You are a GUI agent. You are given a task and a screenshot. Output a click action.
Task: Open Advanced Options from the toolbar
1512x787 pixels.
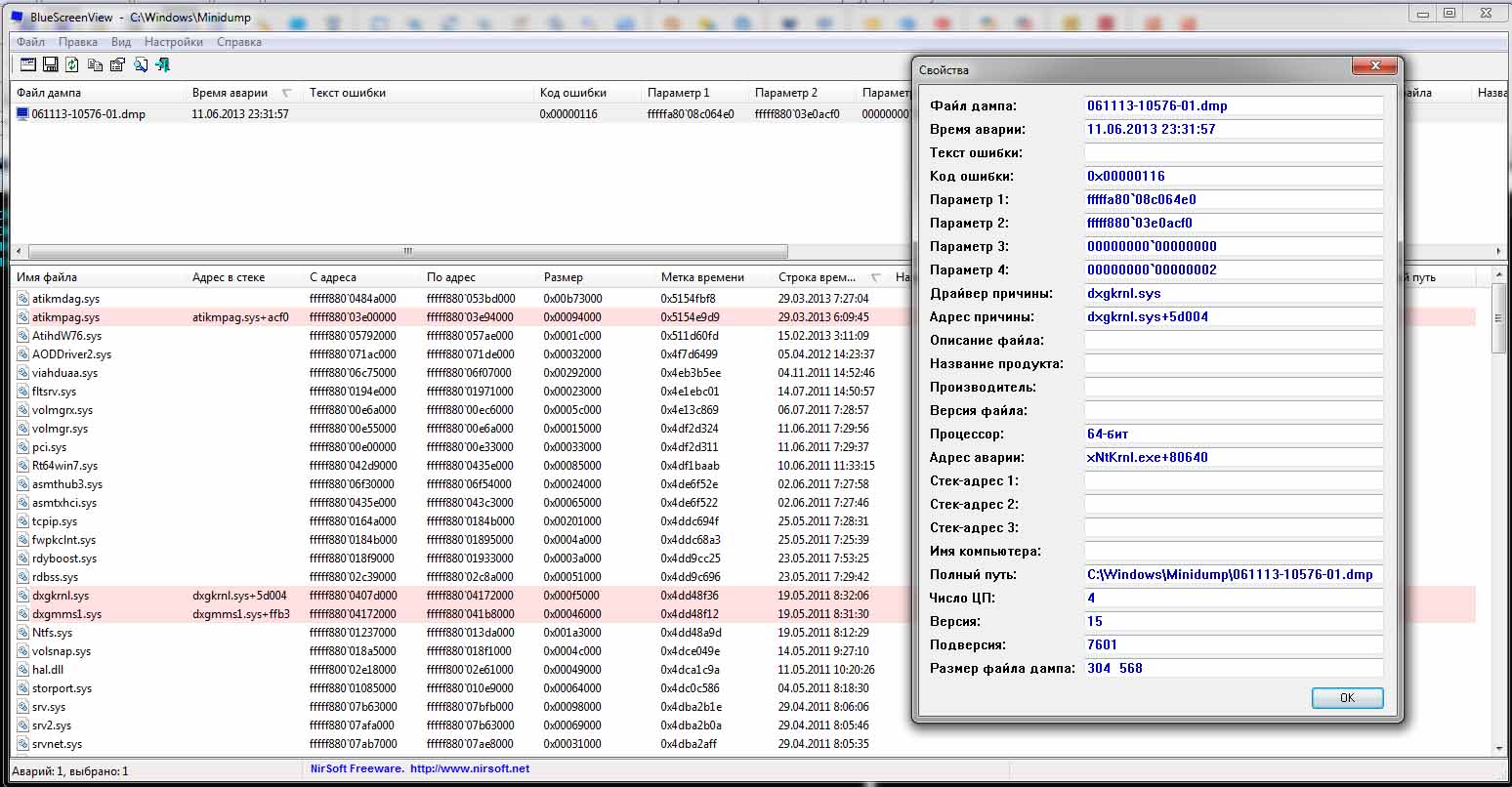[27, 65]
